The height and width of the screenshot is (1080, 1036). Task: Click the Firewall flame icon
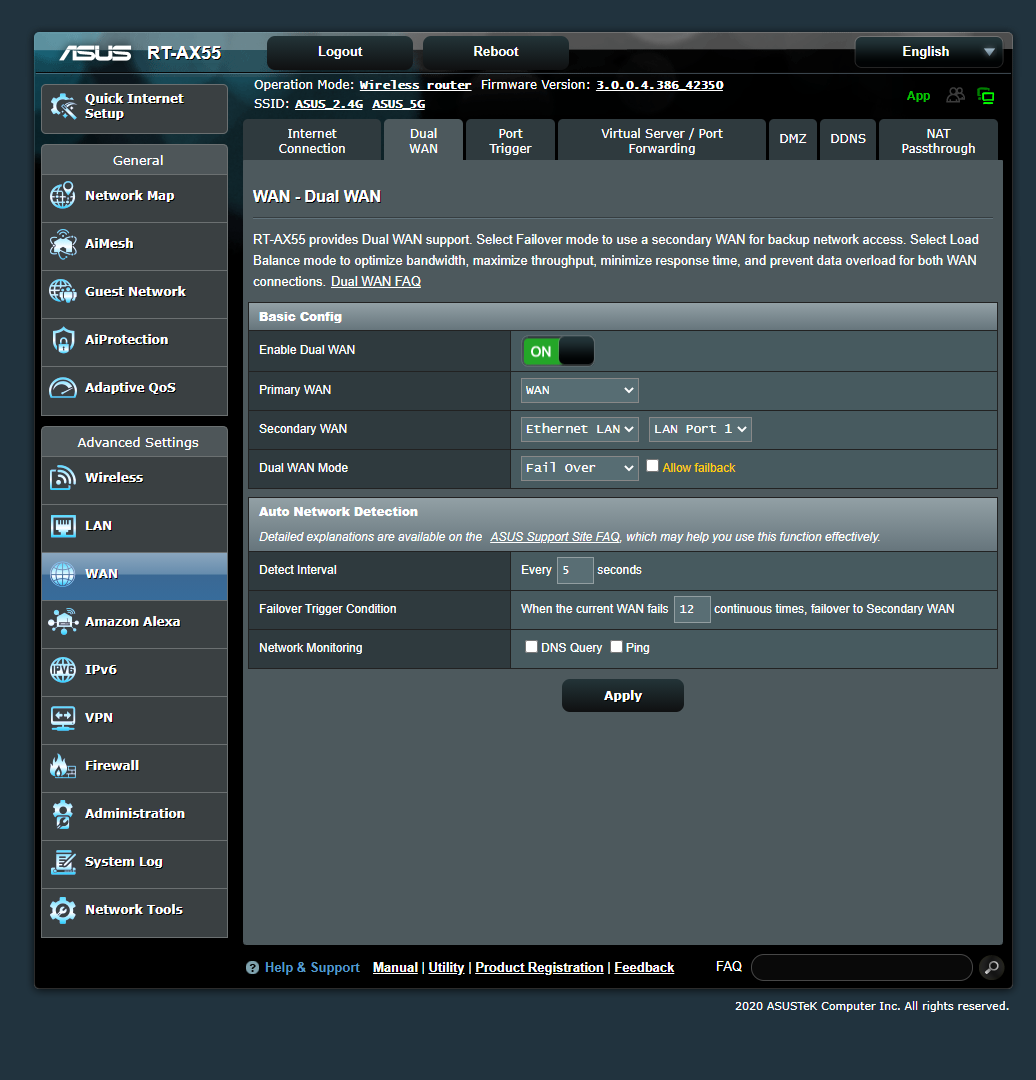coord(63,766)
